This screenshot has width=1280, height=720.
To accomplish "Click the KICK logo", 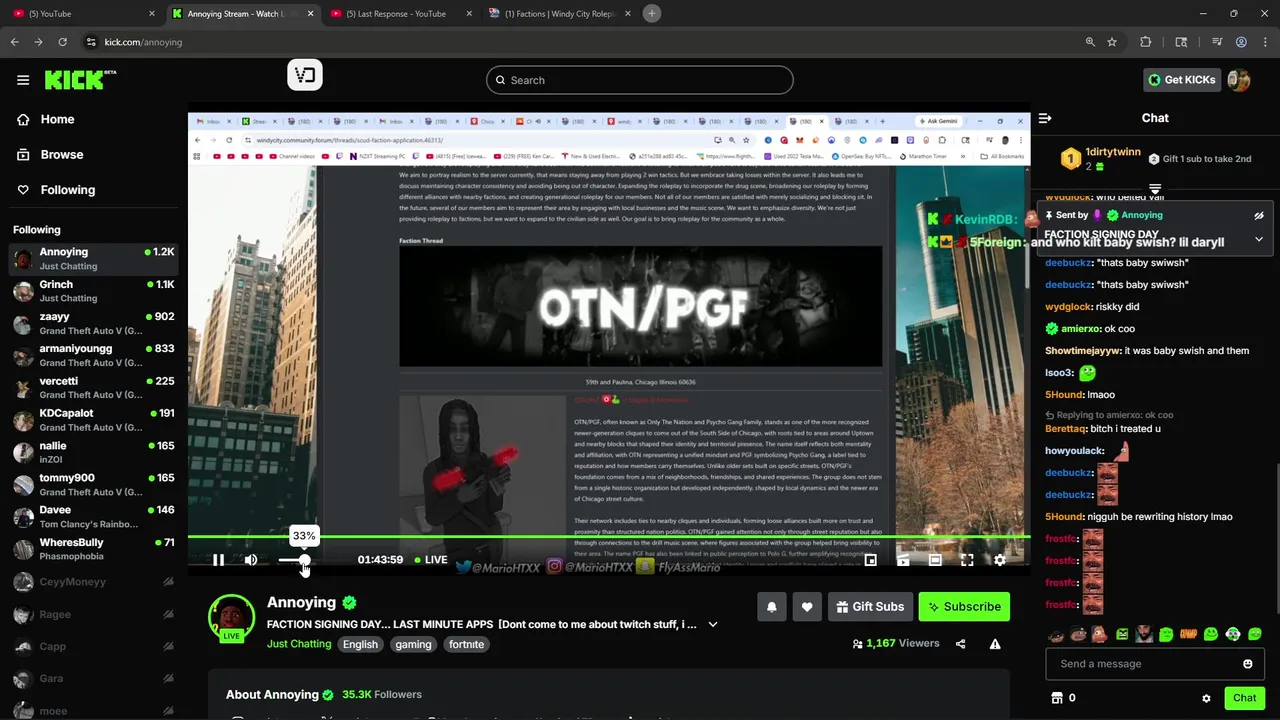I will [x=79, y=80].
